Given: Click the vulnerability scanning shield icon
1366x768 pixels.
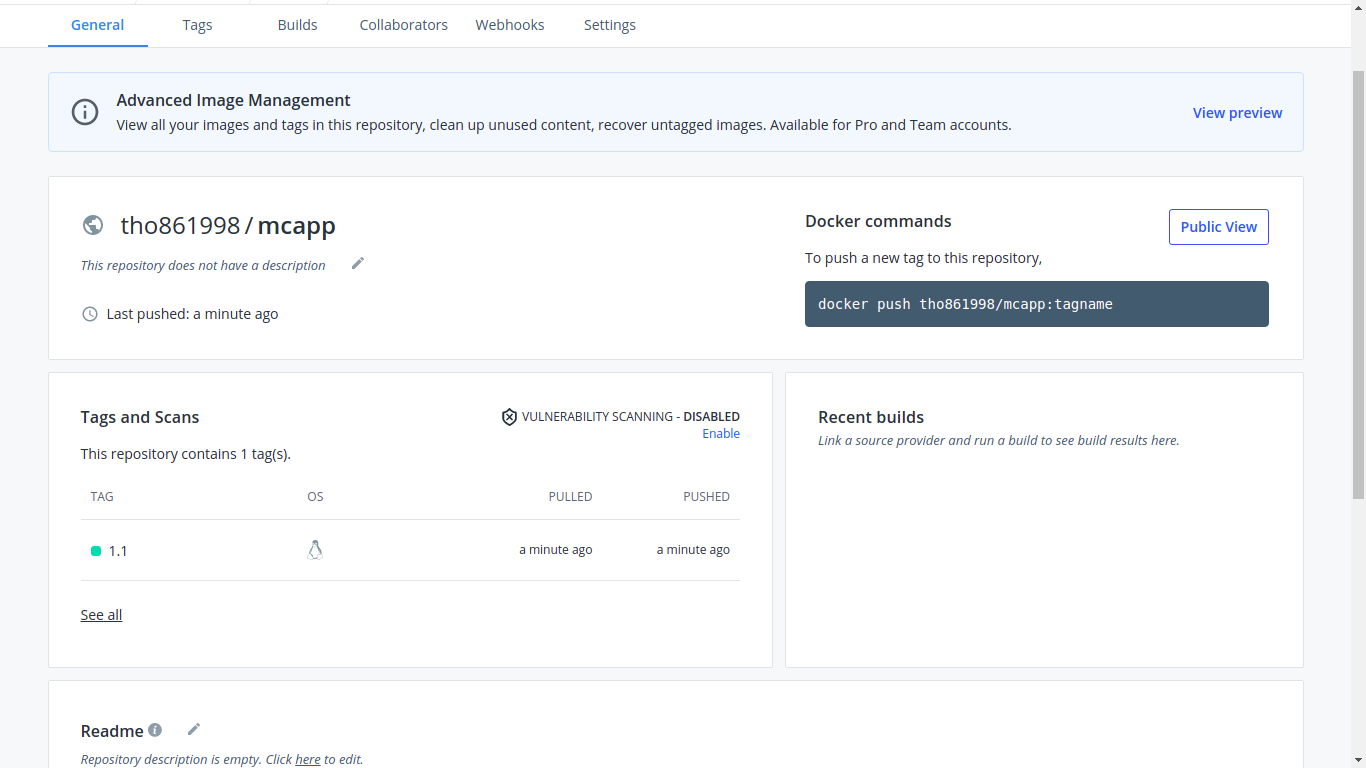Looking at the screenshot, I should pyautogui.click(x=509, y=417).
